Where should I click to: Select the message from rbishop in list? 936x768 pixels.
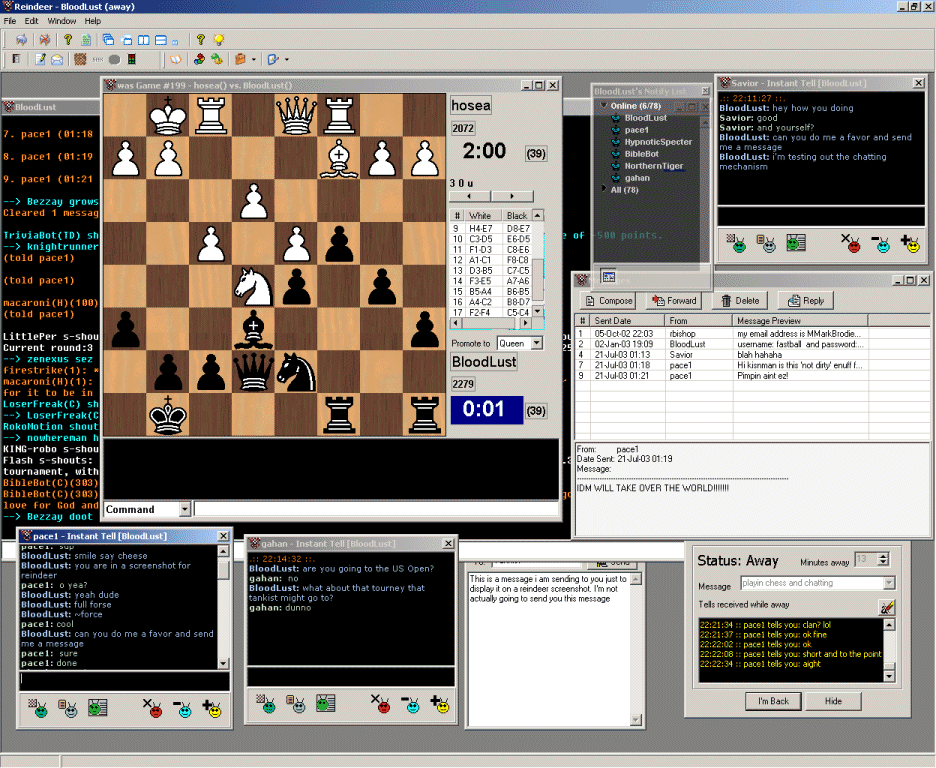pyautogui.click(x=686, y=333)
